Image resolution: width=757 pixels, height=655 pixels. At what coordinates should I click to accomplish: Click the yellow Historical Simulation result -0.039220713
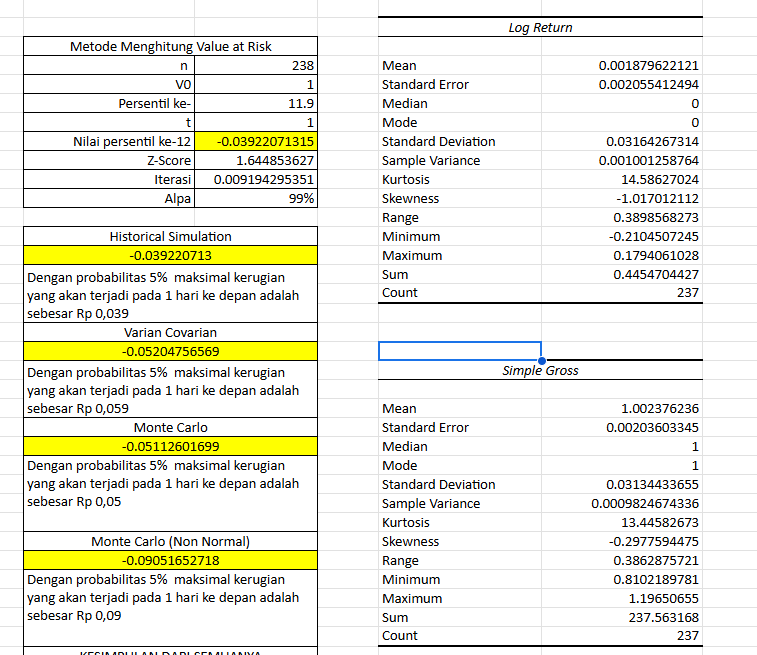[170, 256]
